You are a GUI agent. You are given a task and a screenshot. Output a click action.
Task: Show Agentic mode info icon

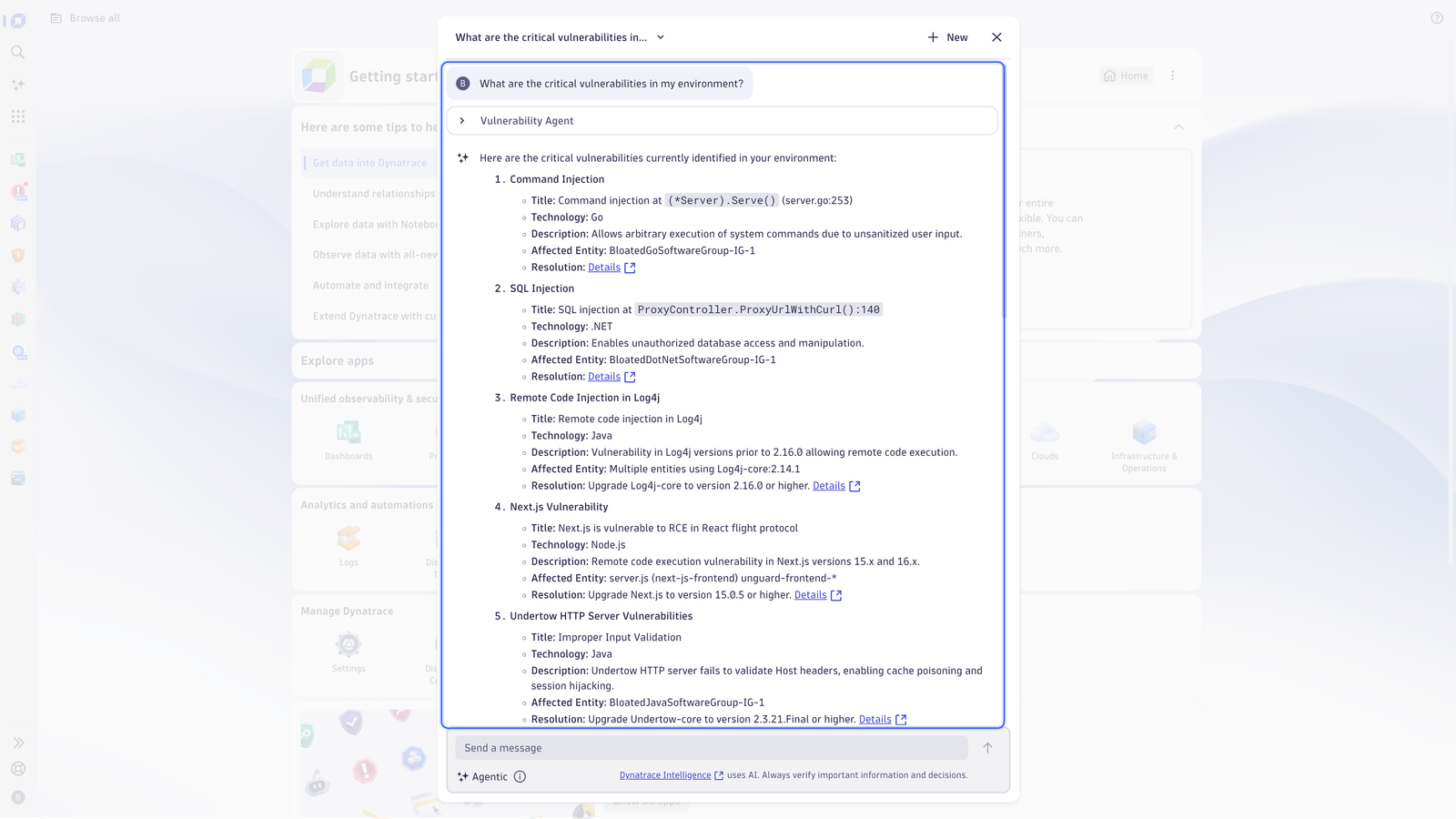[520, 777]
